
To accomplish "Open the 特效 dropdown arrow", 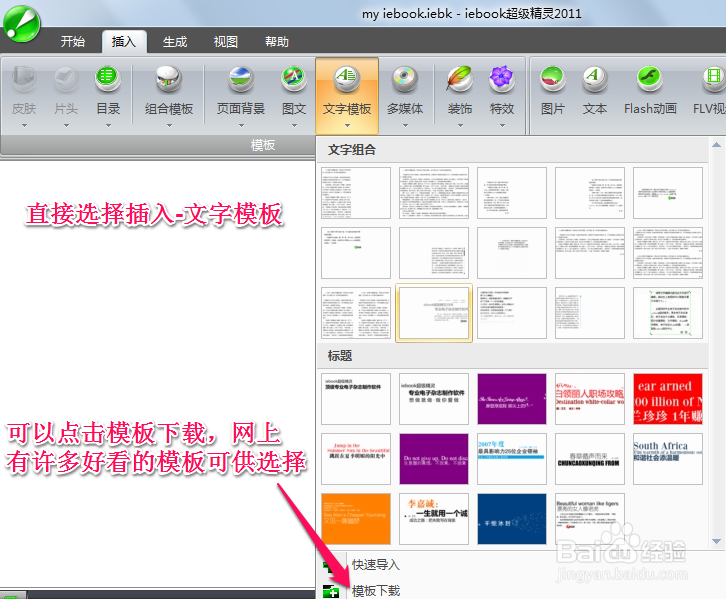I will click(x=502, y=126).
